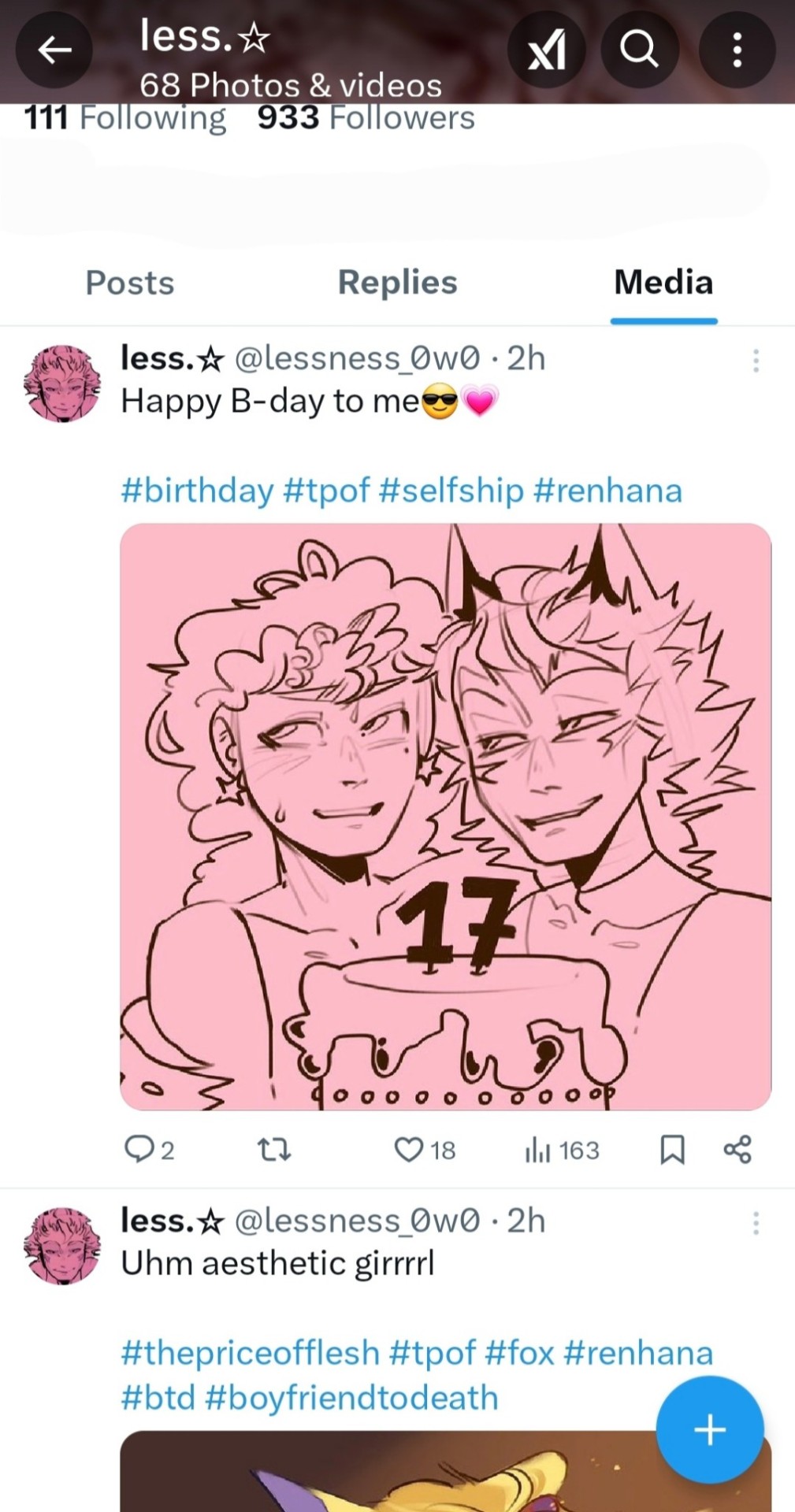Switch to the Posts tab

pos(130,283)
